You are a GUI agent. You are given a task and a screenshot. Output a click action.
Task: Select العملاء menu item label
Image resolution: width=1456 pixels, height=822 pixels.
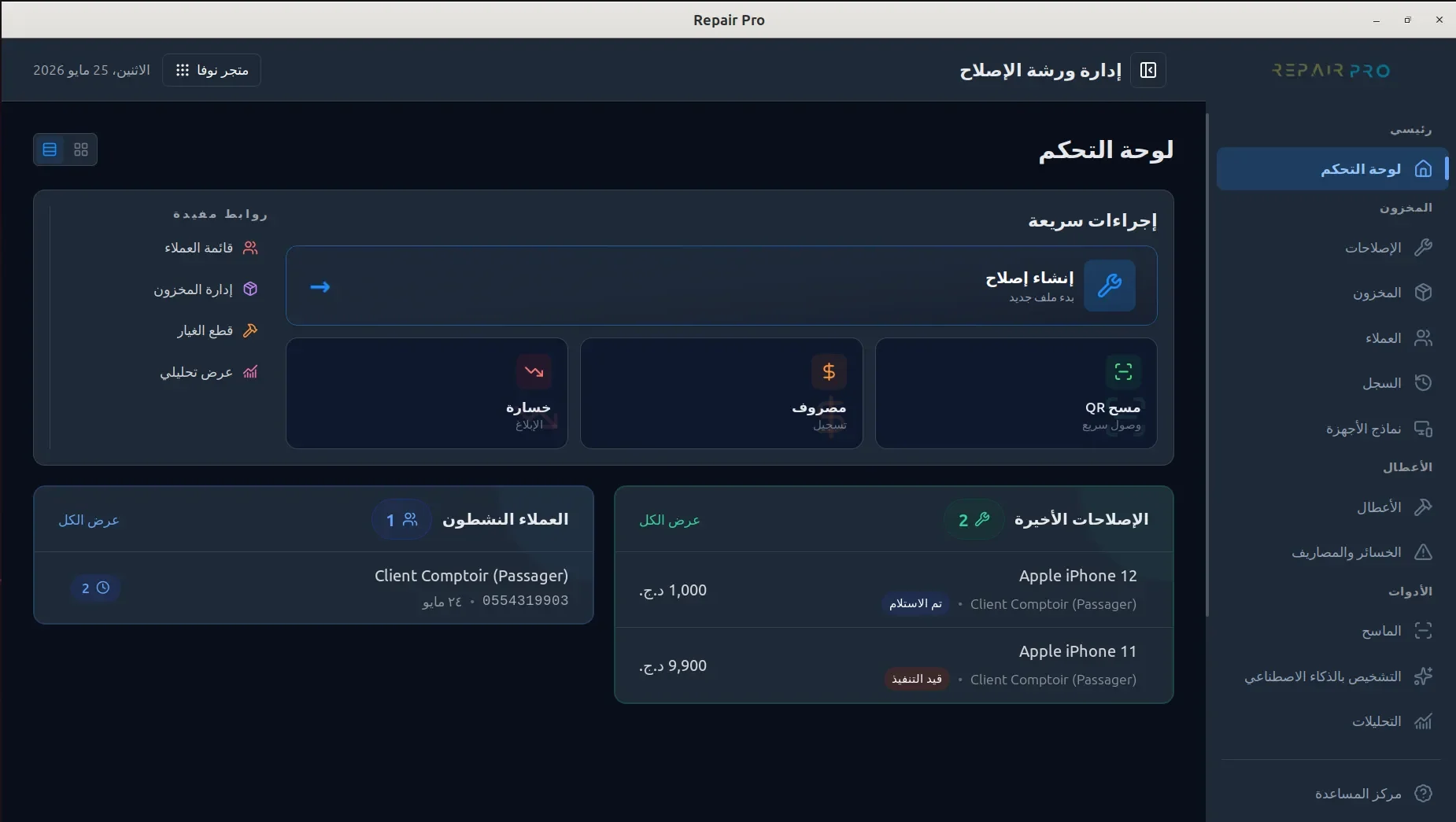click(x=1384, y=338)
